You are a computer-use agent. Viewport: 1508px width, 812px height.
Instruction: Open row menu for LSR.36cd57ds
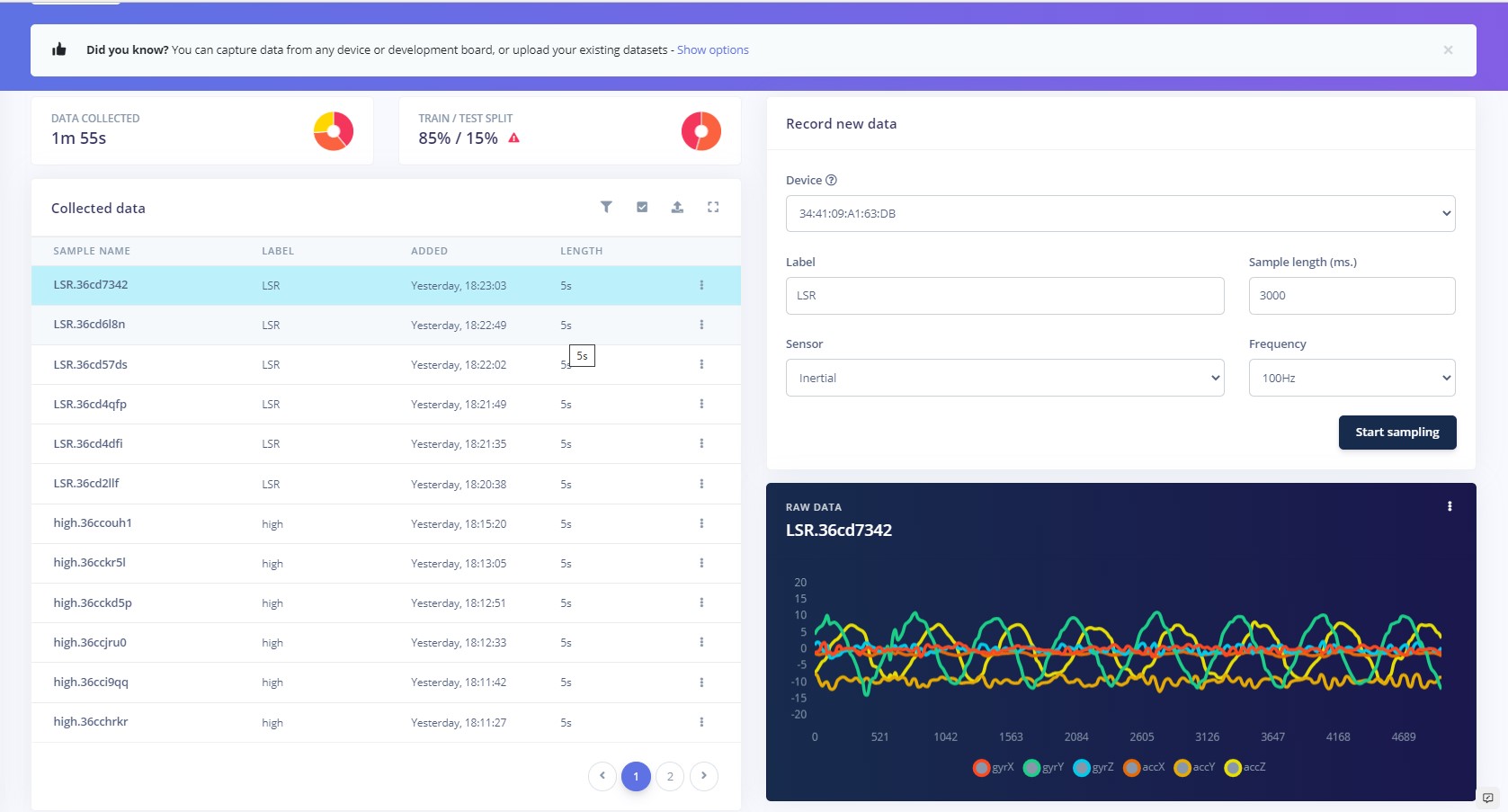(x=701, y=364)
